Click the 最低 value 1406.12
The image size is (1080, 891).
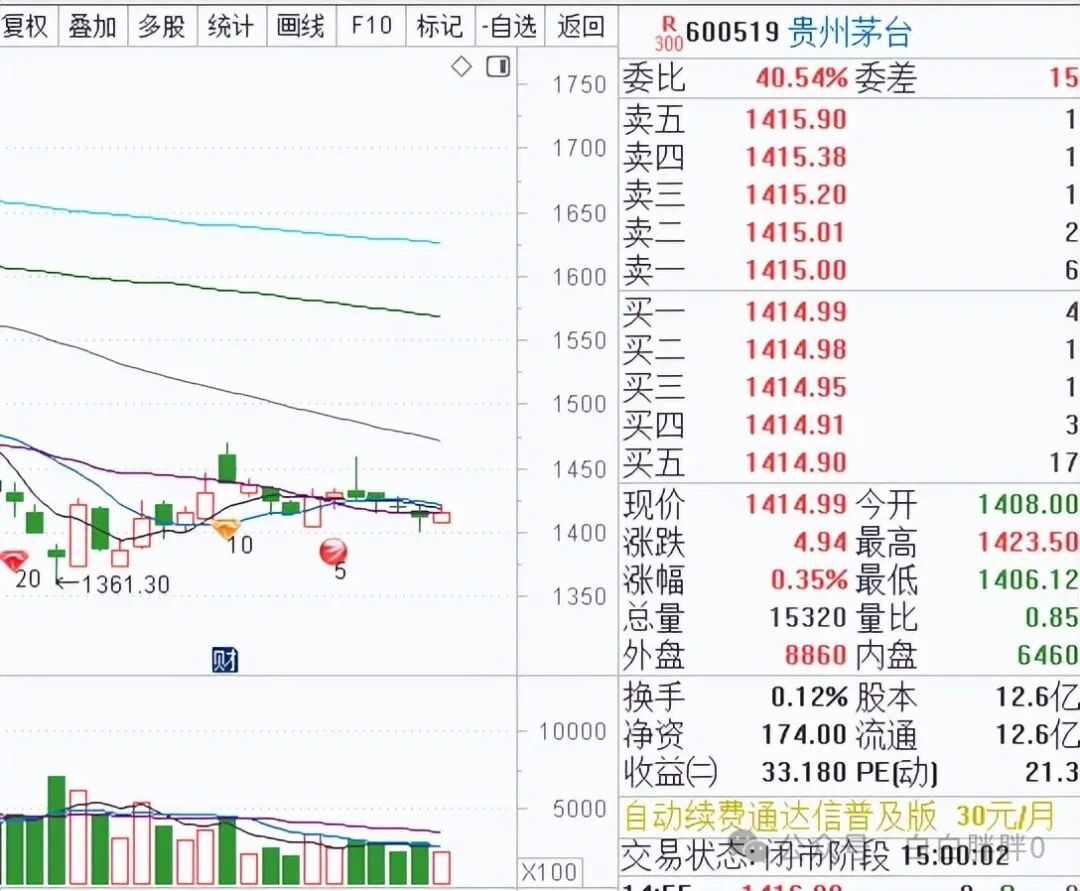[1028, 580]
